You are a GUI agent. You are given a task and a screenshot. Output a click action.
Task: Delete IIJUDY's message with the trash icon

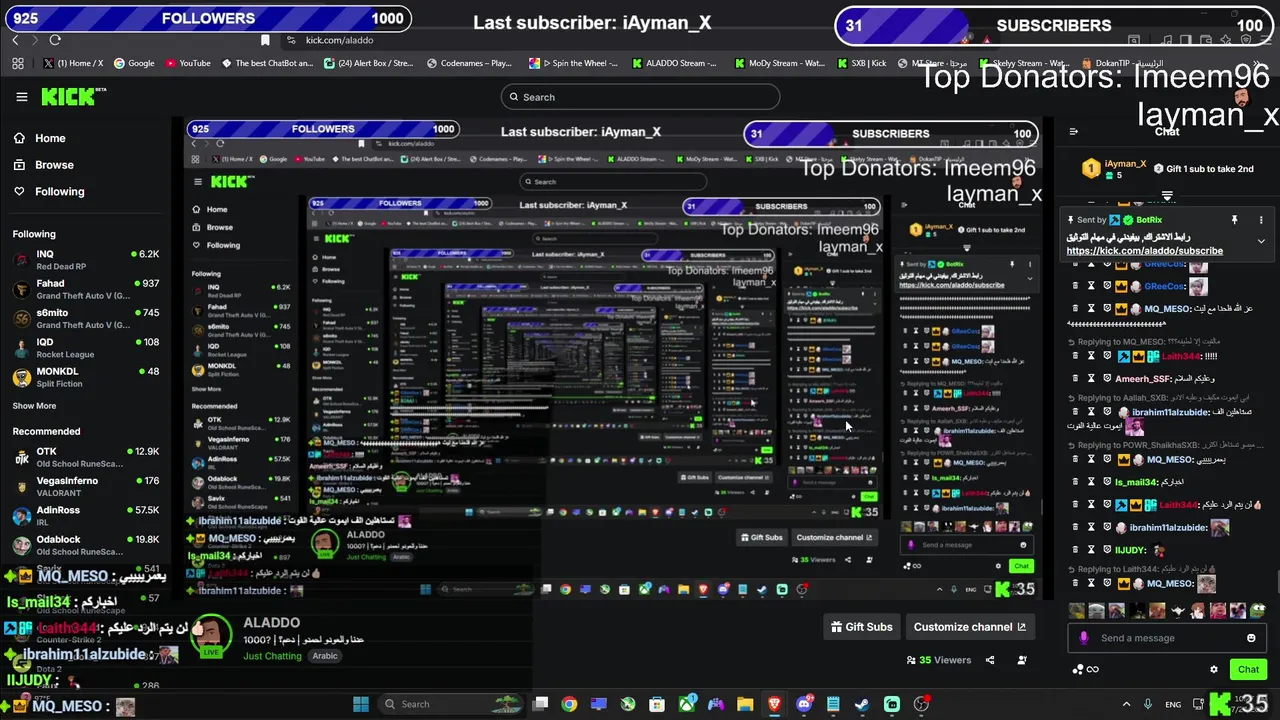click(x=1076, y=550)
